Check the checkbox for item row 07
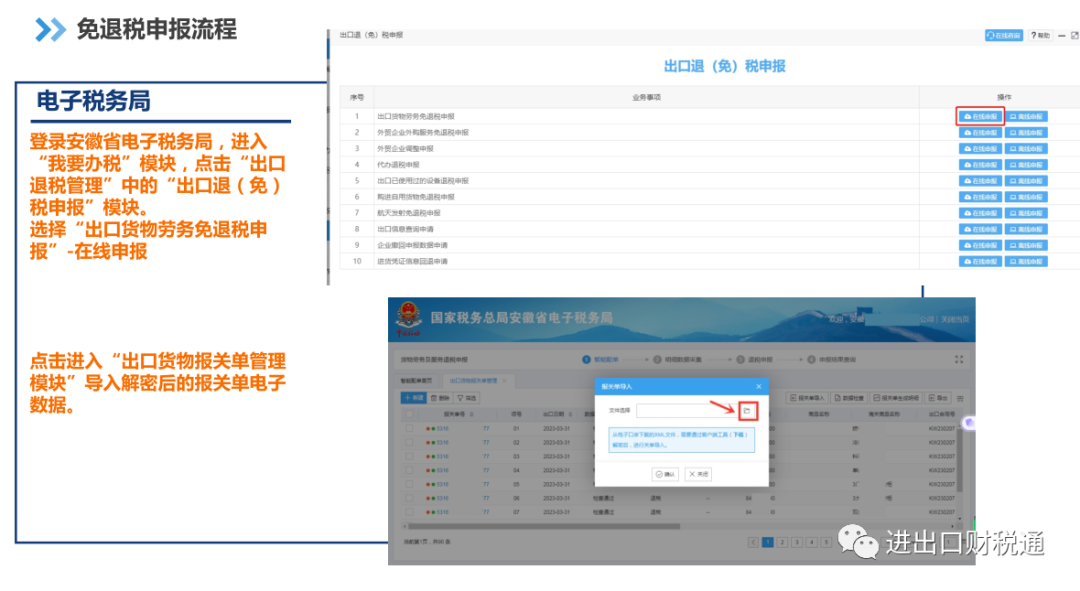 (409, 512)
